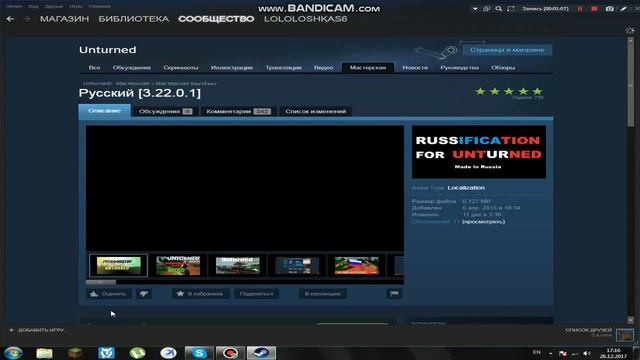
Task: Select the second Unturned logo thumbnail
Action: [x=178, y=266]
